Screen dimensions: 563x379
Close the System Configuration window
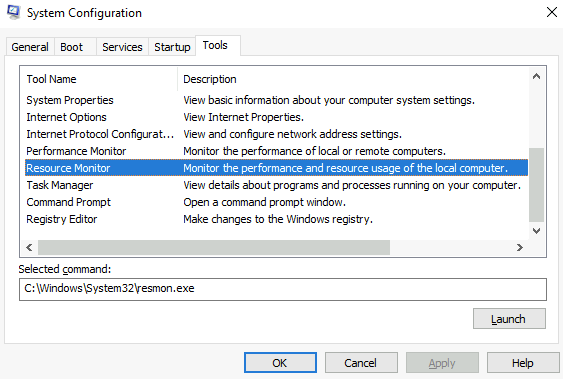pos(552,12)
